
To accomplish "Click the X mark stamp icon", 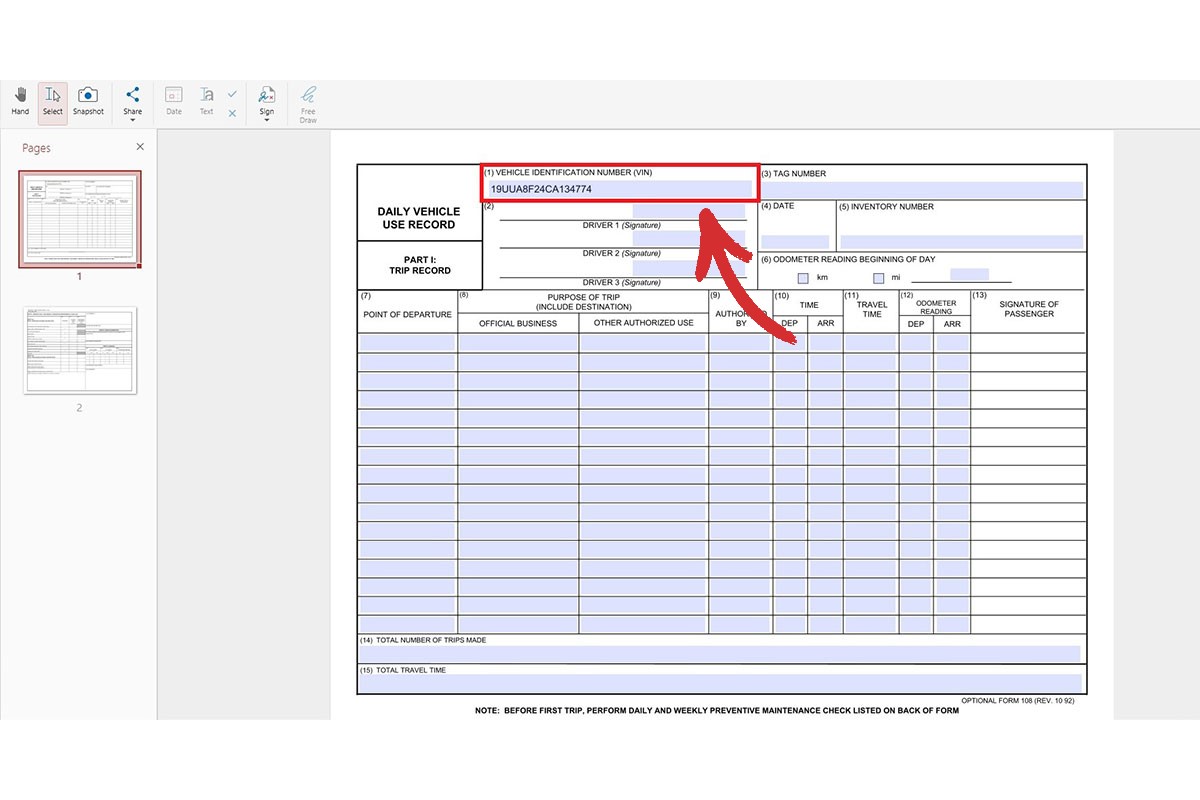I will coord(232,114).
